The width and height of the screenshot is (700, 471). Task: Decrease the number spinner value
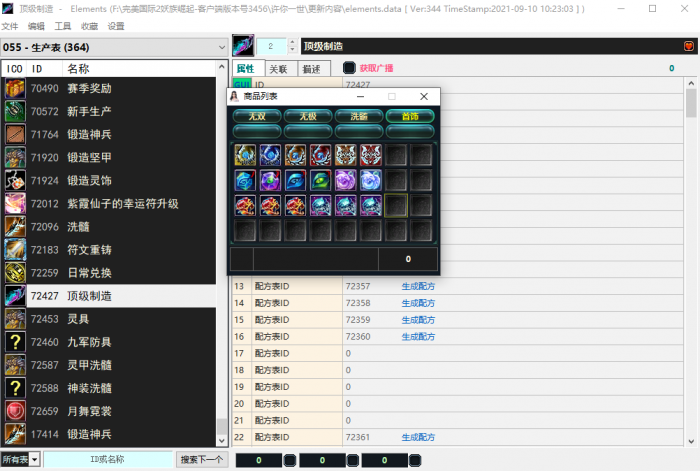(292, 50)
